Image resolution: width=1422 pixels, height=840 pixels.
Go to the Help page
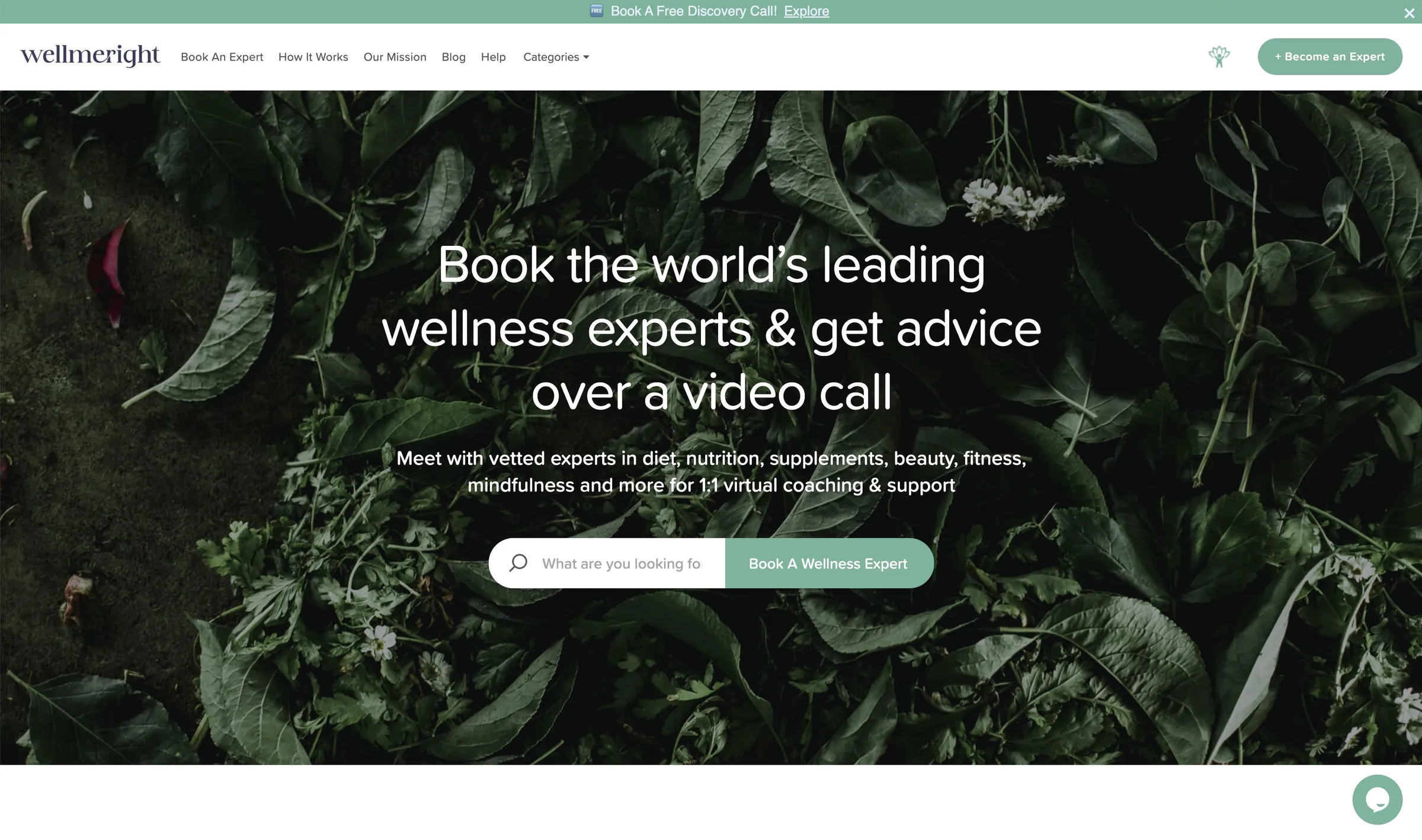(493, 57)
